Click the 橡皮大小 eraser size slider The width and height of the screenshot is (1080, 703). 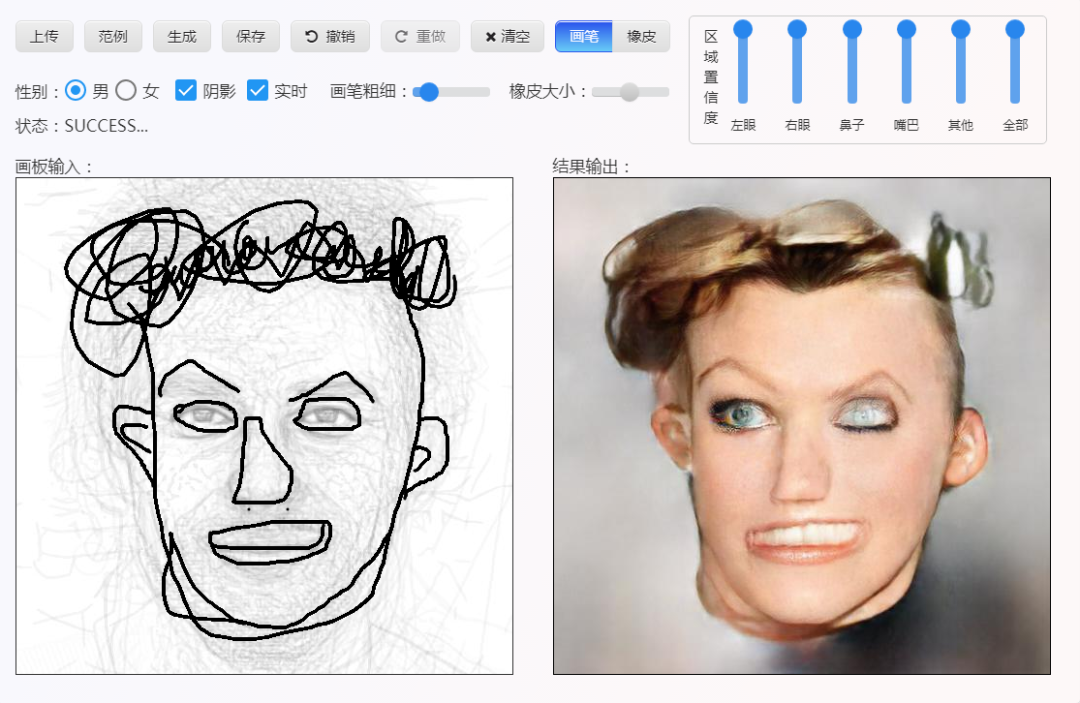tap(629, 92)
